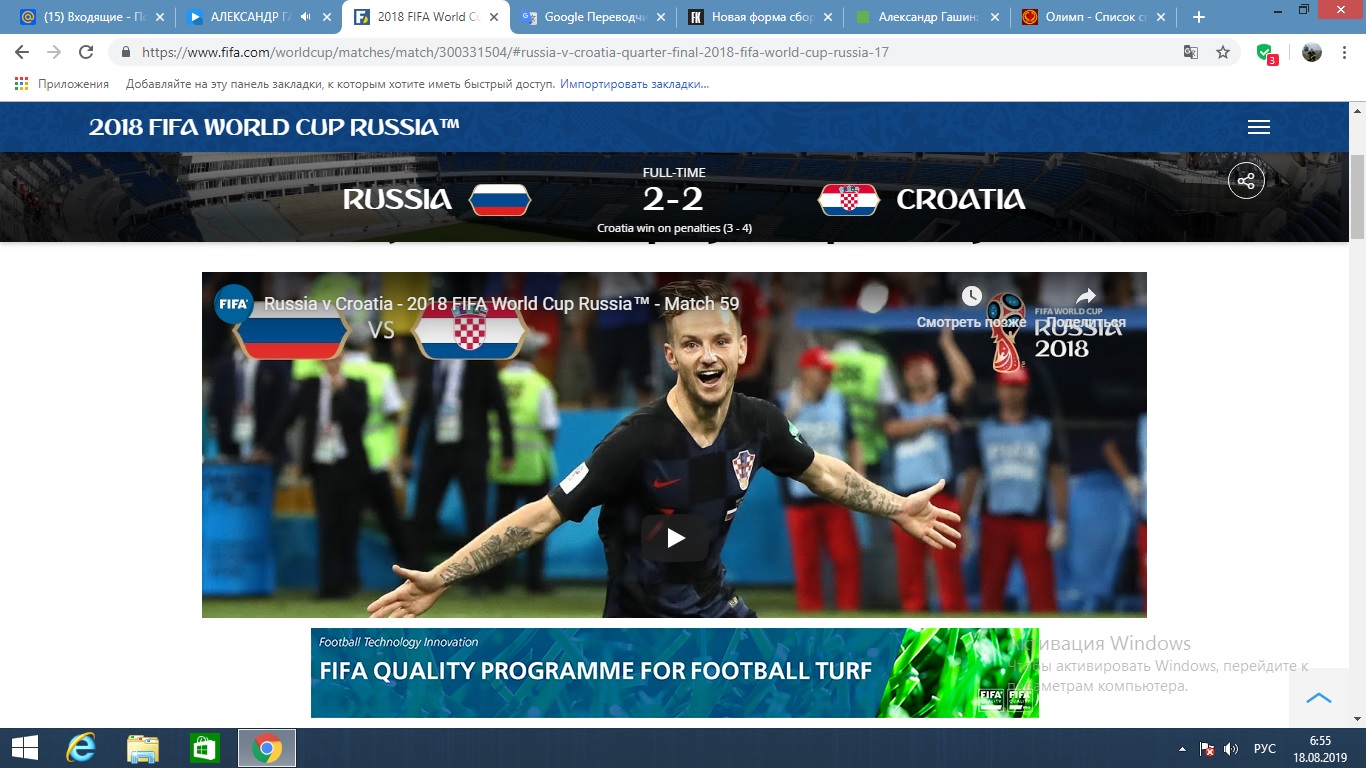Screen dimensions: 1366x768
Task: Click the Watch later clock icon on the video
Action: tap(972, 296)
